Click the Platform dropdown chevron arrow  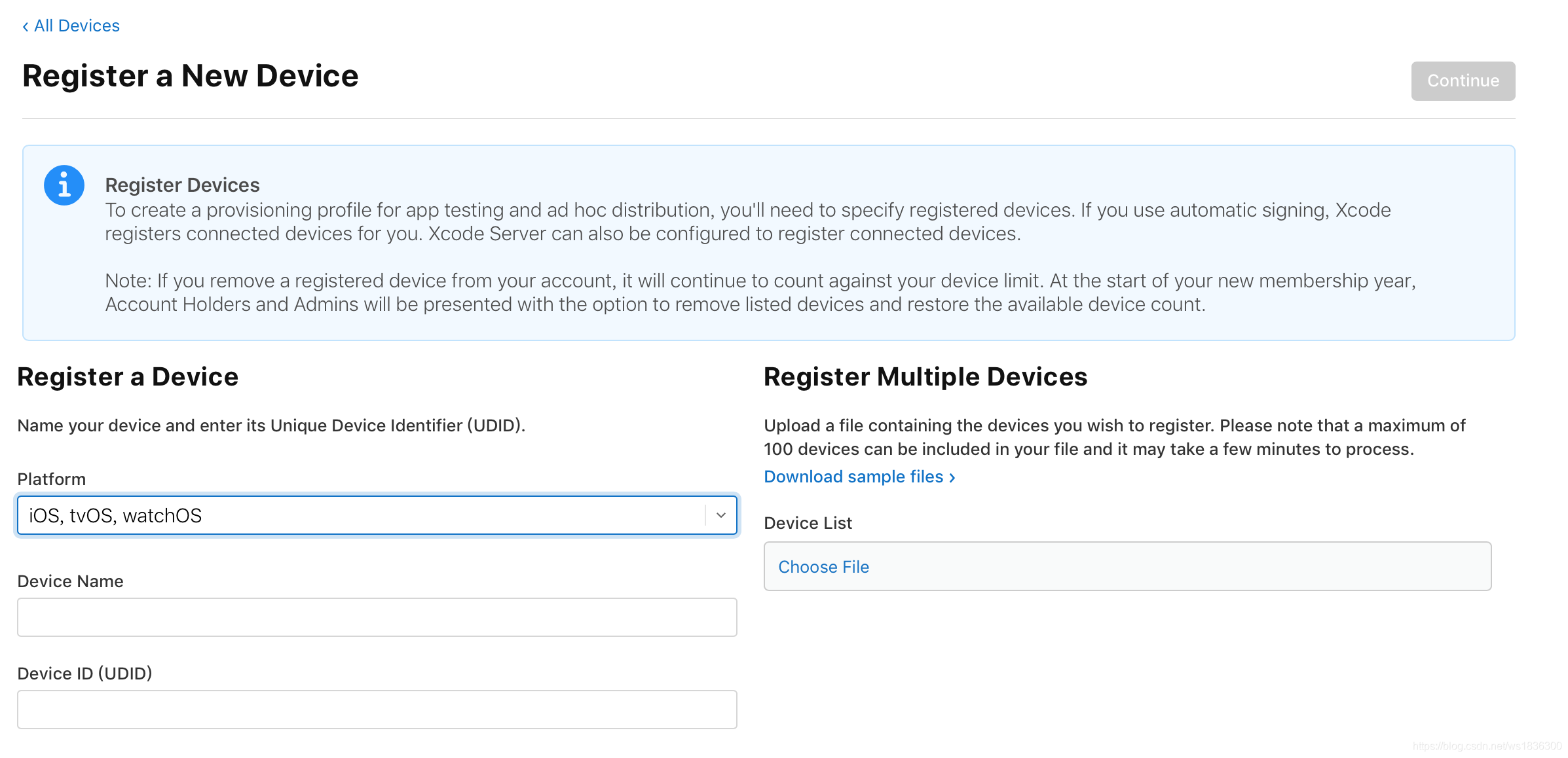[x=720, y=515]
